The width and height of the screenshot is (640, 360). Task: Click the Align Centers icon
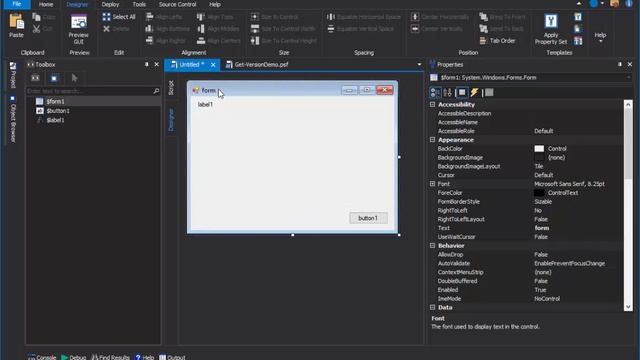[x=200, y=40]
